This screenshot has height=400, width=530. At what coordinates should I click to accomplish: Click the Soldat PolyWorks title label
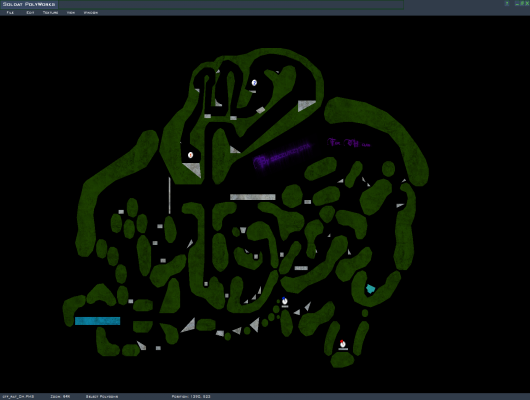coord(29,4)
